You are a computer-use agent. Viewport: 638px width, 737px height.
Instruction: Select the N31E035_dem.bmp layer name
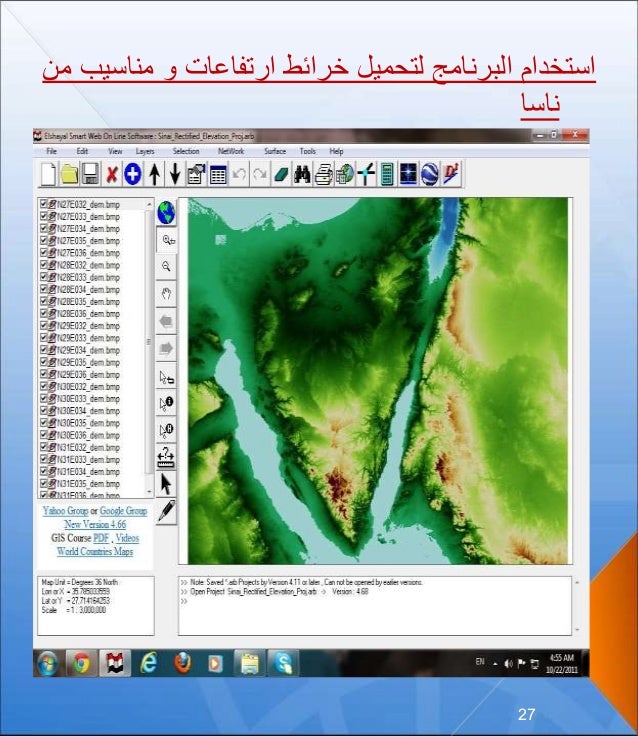(88, 484)
